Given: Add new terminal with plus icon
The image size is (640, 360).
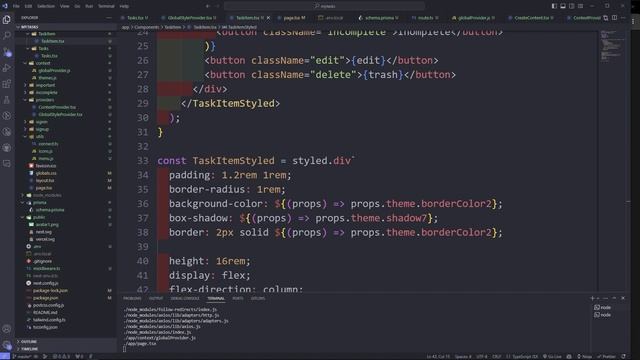Looking at the screenshot, I should pos(592,298).
